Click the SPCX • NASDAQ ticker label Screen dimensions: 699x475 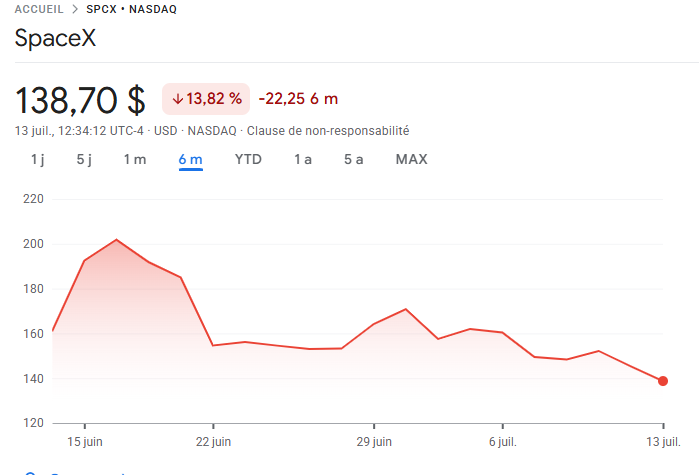[132, 9]
